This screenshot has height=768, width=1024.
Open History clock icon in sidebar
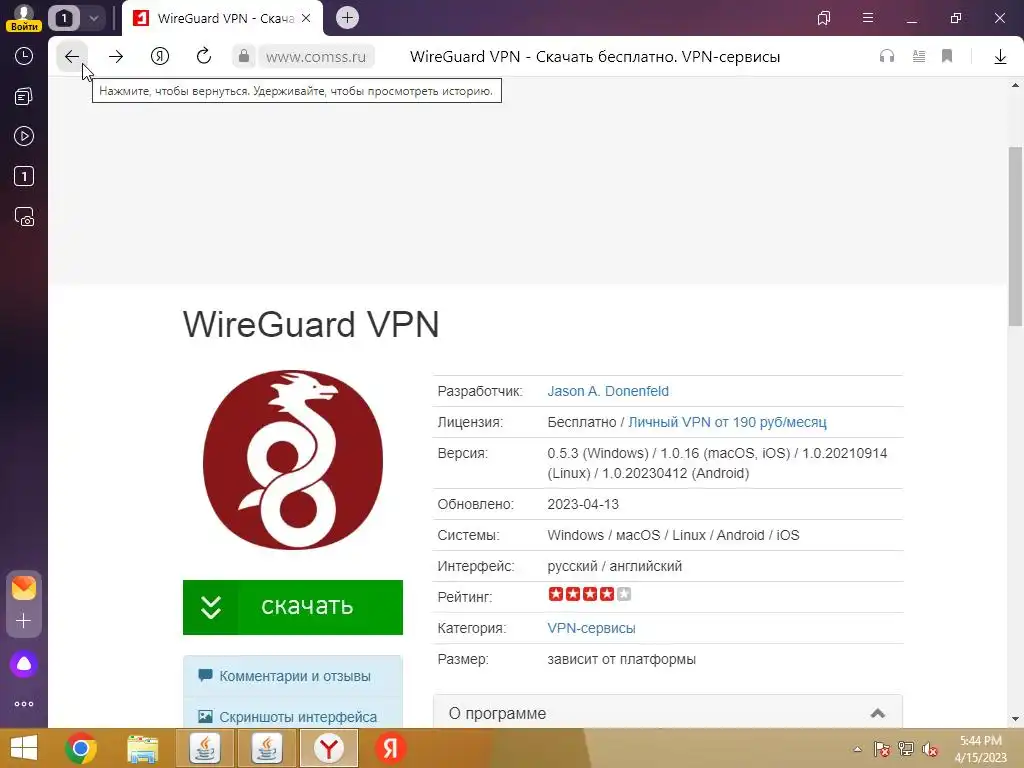(24, 56)
